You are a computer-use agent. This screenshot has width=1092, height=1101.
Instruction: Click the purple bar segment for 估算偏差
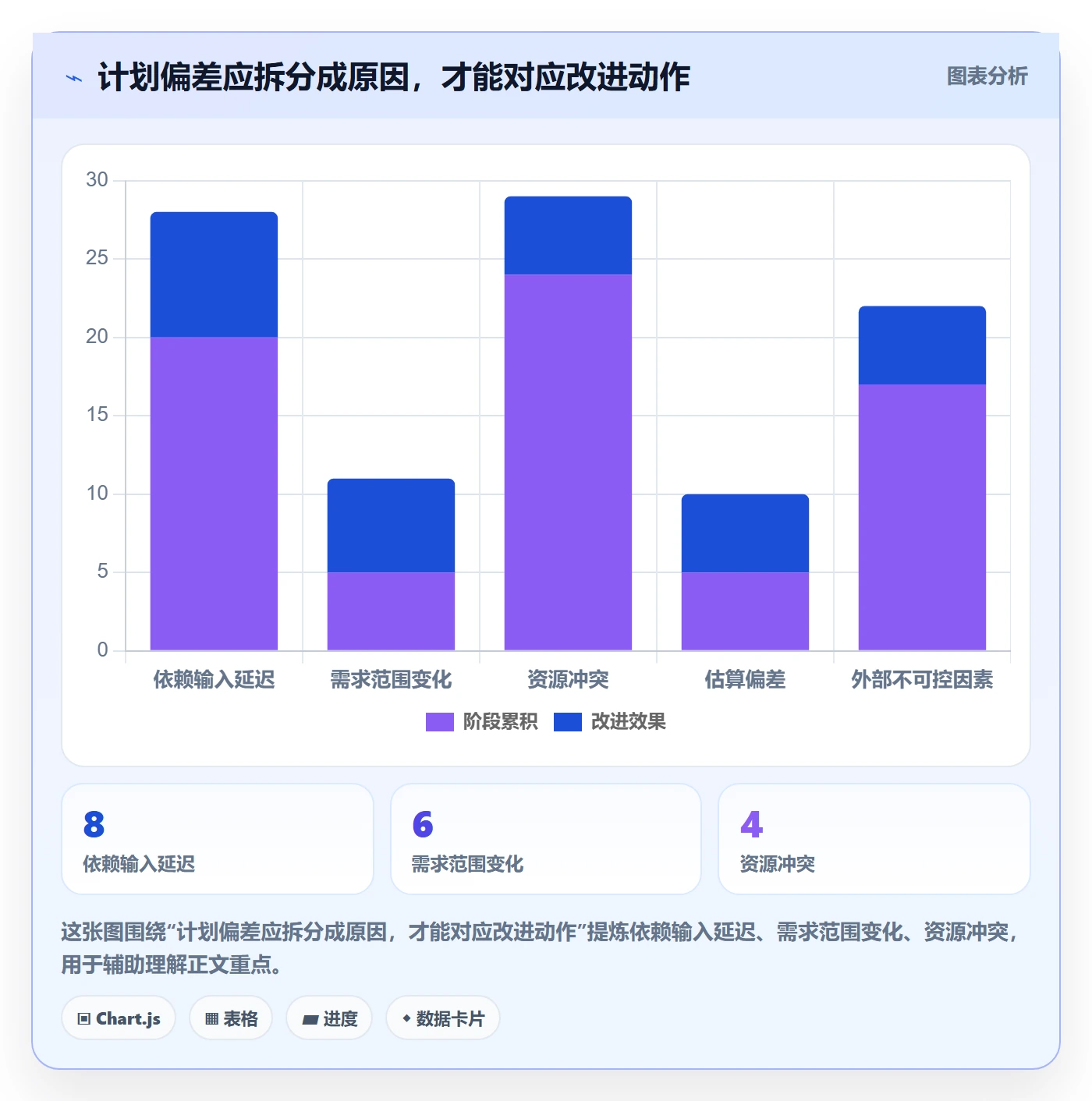coord(745,611)
